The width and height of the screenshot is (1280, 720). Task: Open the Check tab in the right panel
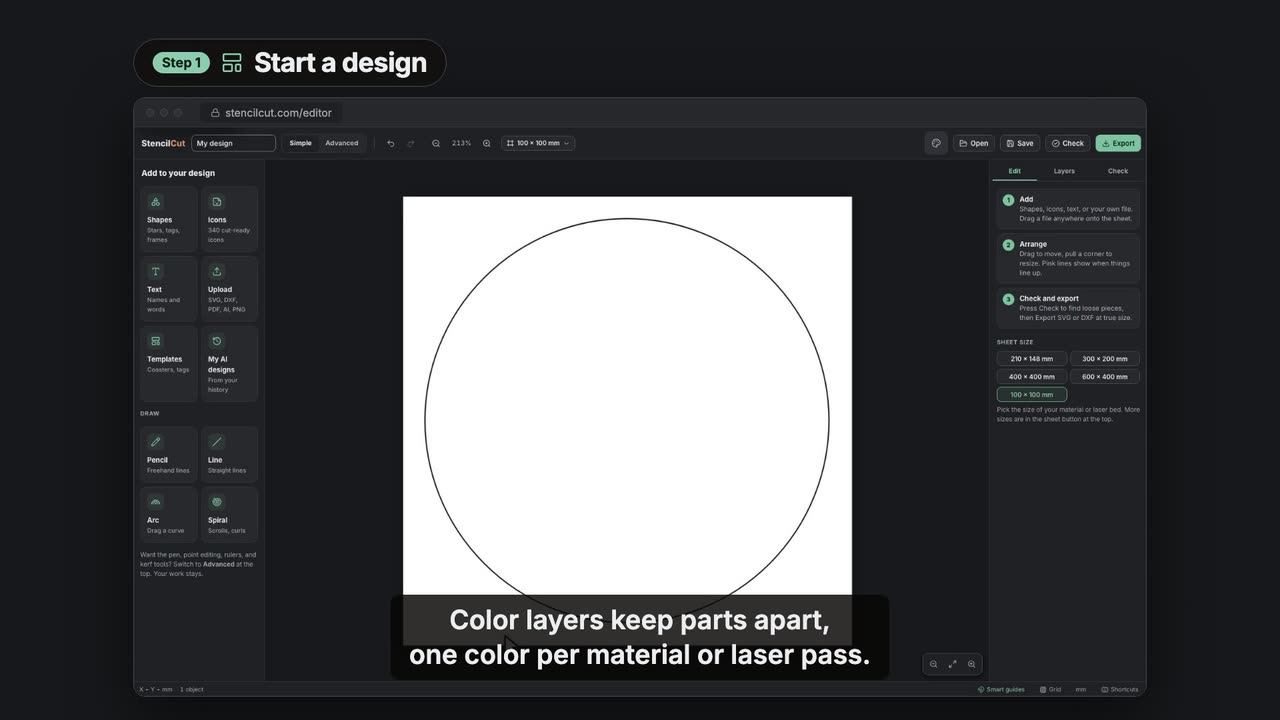click(x=1118, y=171)
